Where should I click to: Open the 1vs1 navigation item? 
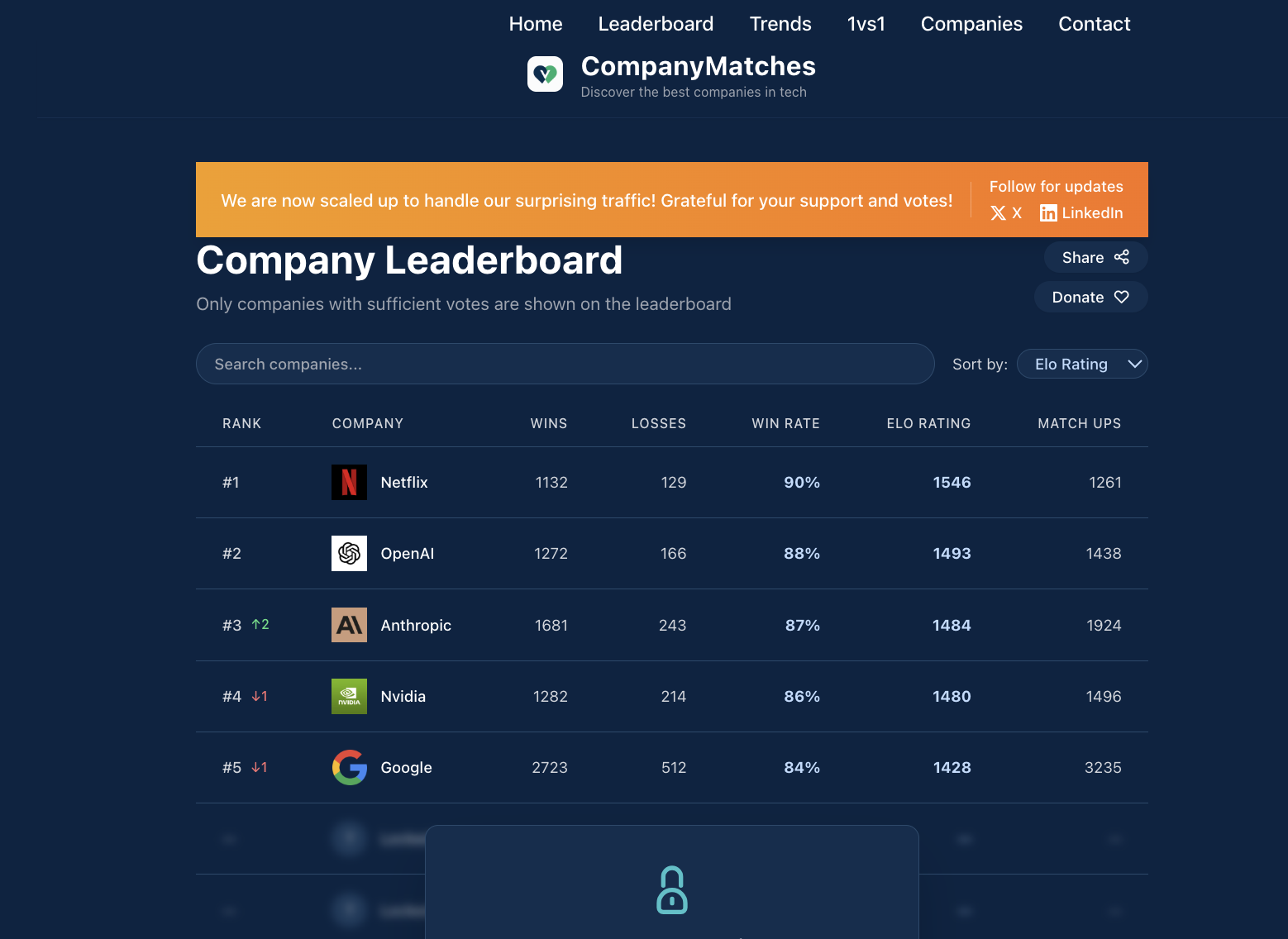pos(866,24)
